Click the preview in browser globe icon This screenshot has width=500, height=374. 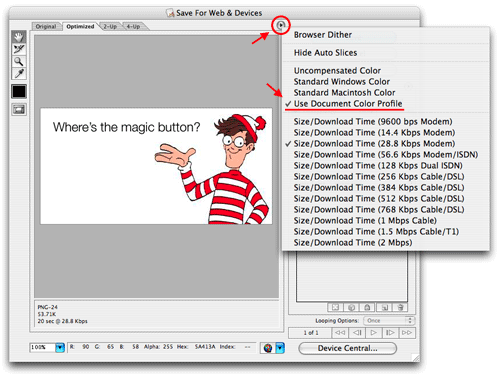268,348
